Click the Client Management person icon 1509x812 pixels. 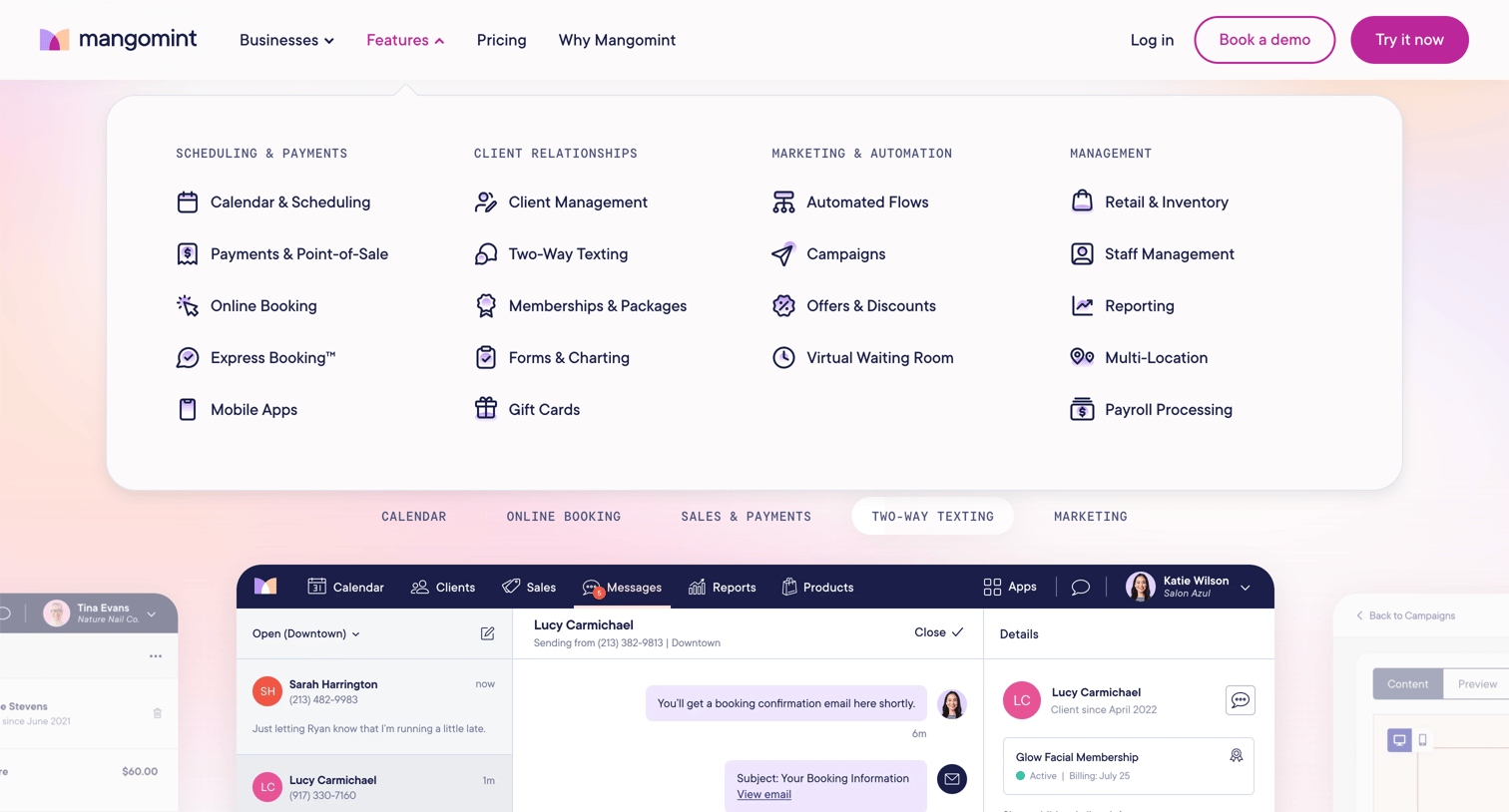486,203
